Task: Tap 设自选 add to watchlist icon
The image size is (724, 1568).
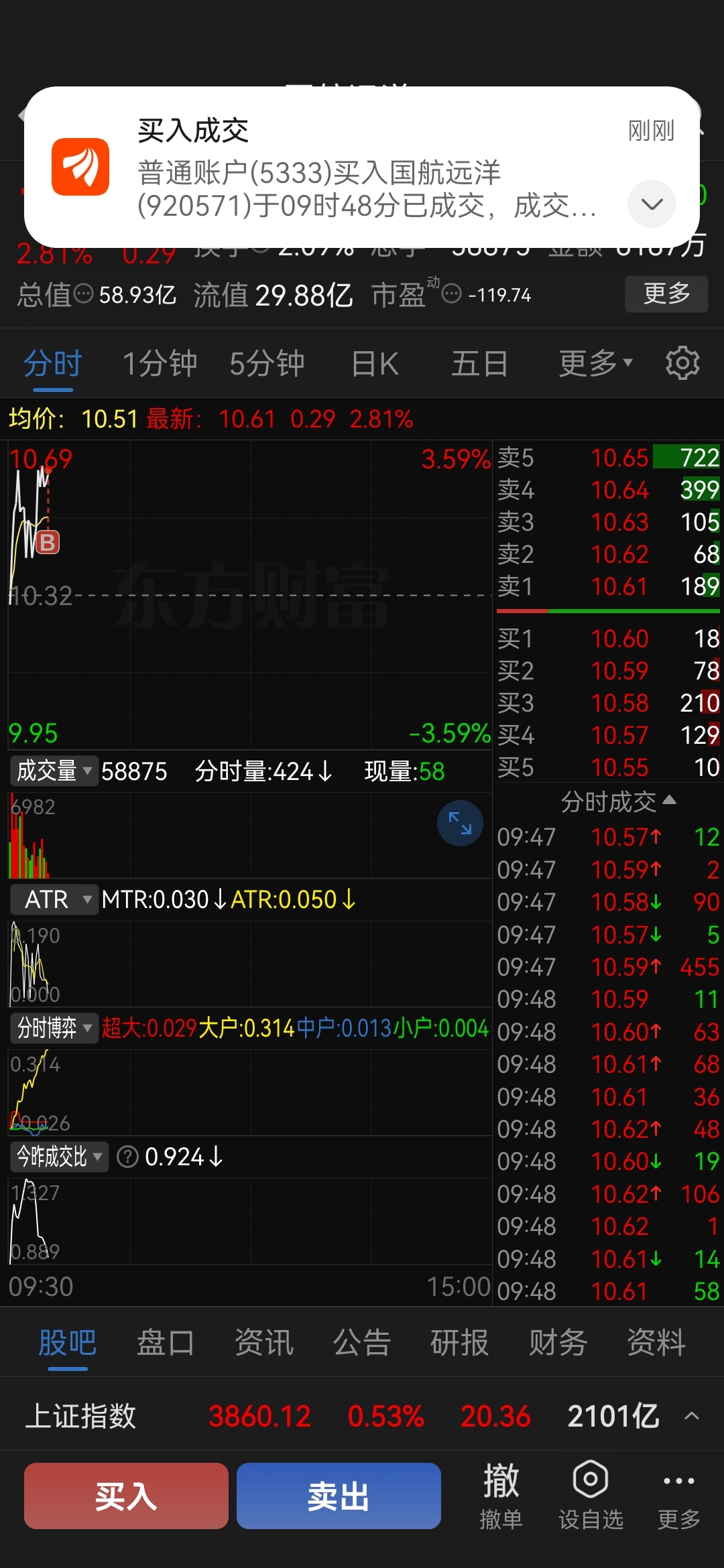Action: tap(591, 1496)
